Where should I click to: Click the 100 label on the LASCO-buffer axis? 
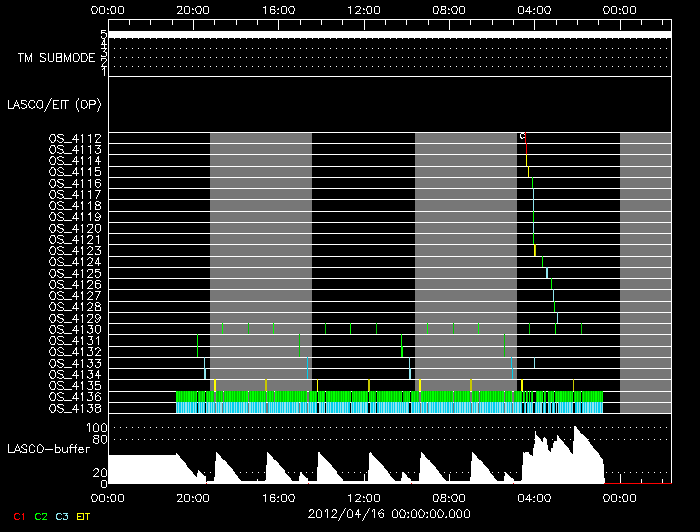click(x=97, y=428)
